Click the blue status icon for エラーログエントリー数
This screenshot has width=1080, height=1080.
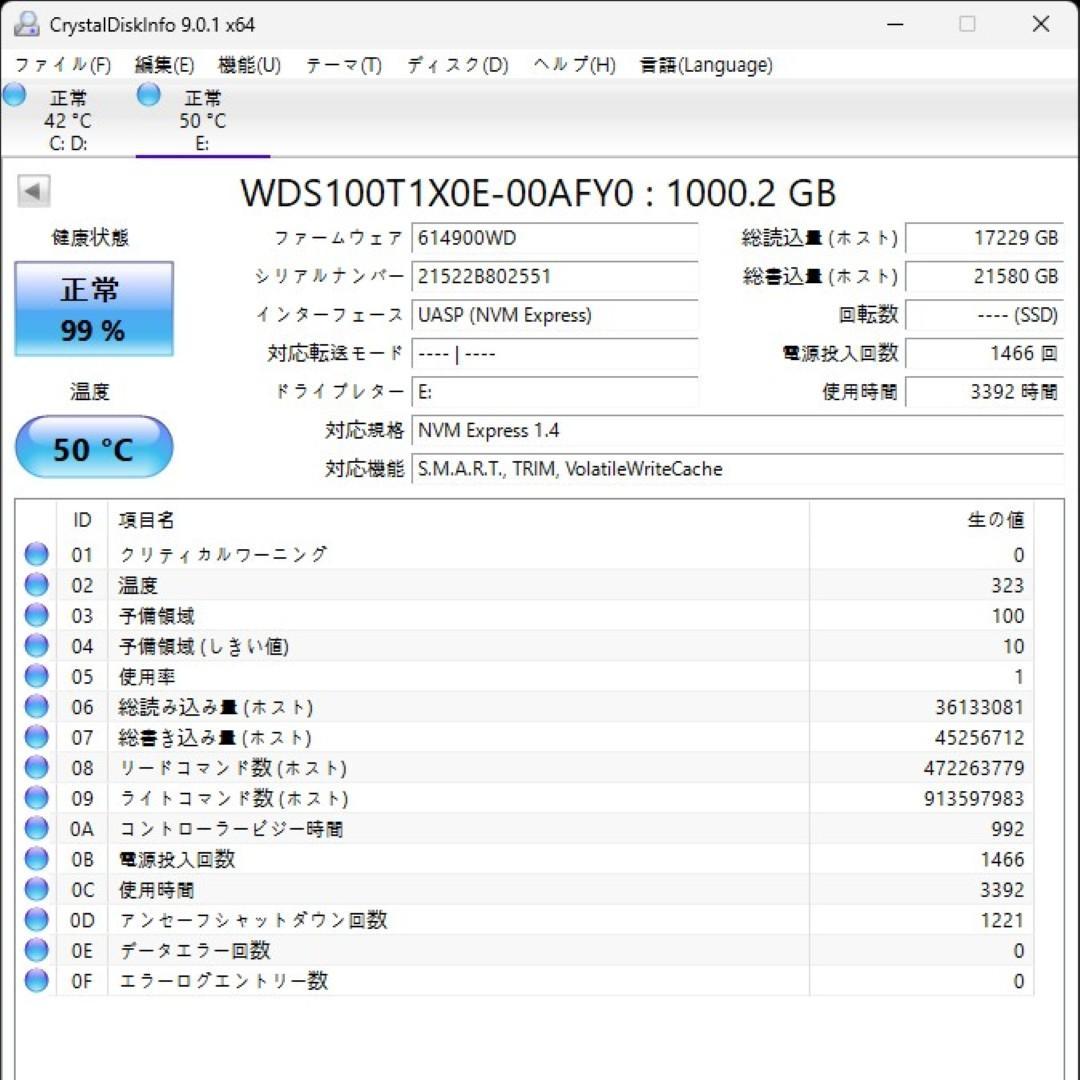[x=36, y=981]
